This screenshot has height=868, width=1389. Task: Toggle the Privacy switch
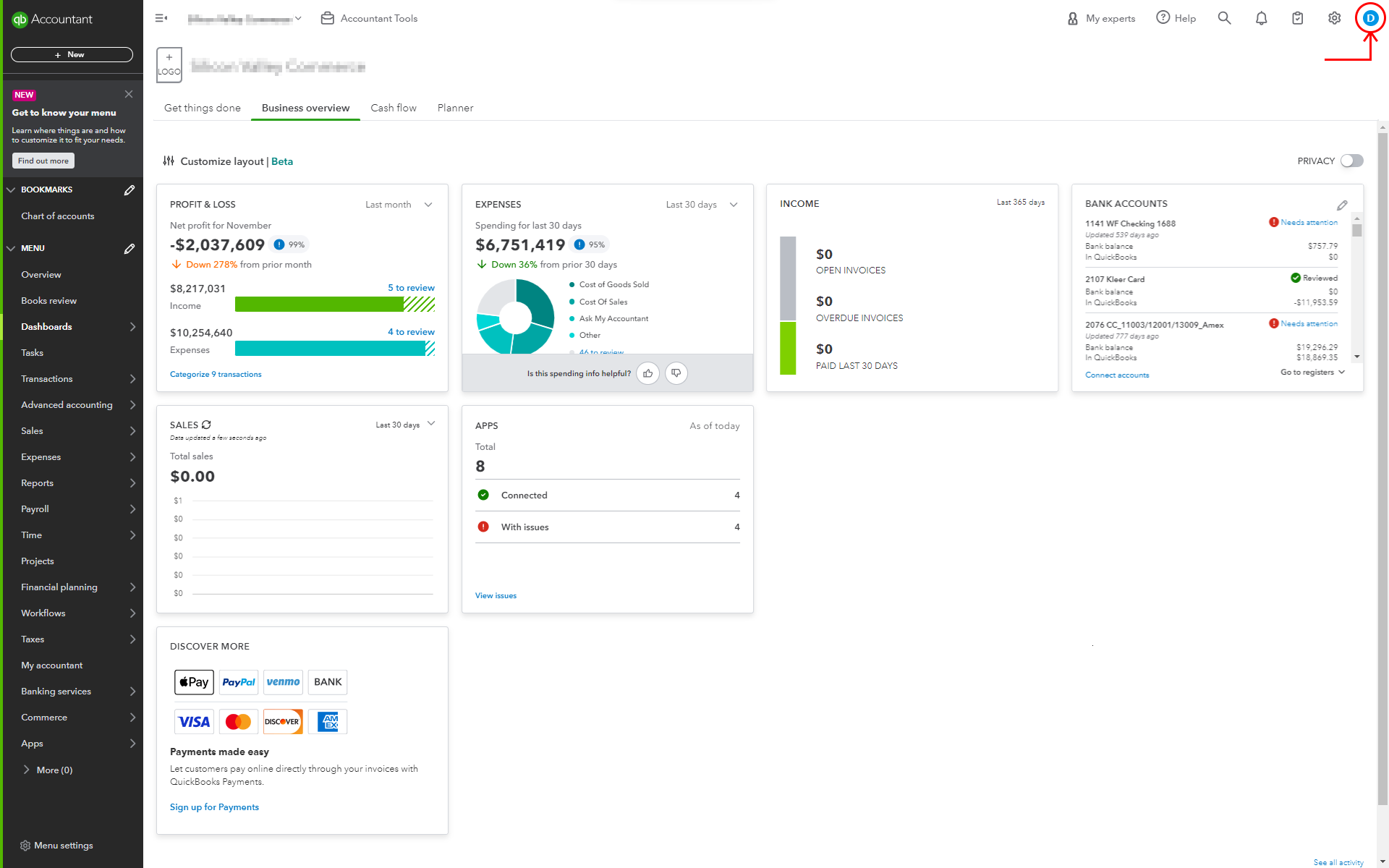pyautogui.click(x=1351, y=161)
